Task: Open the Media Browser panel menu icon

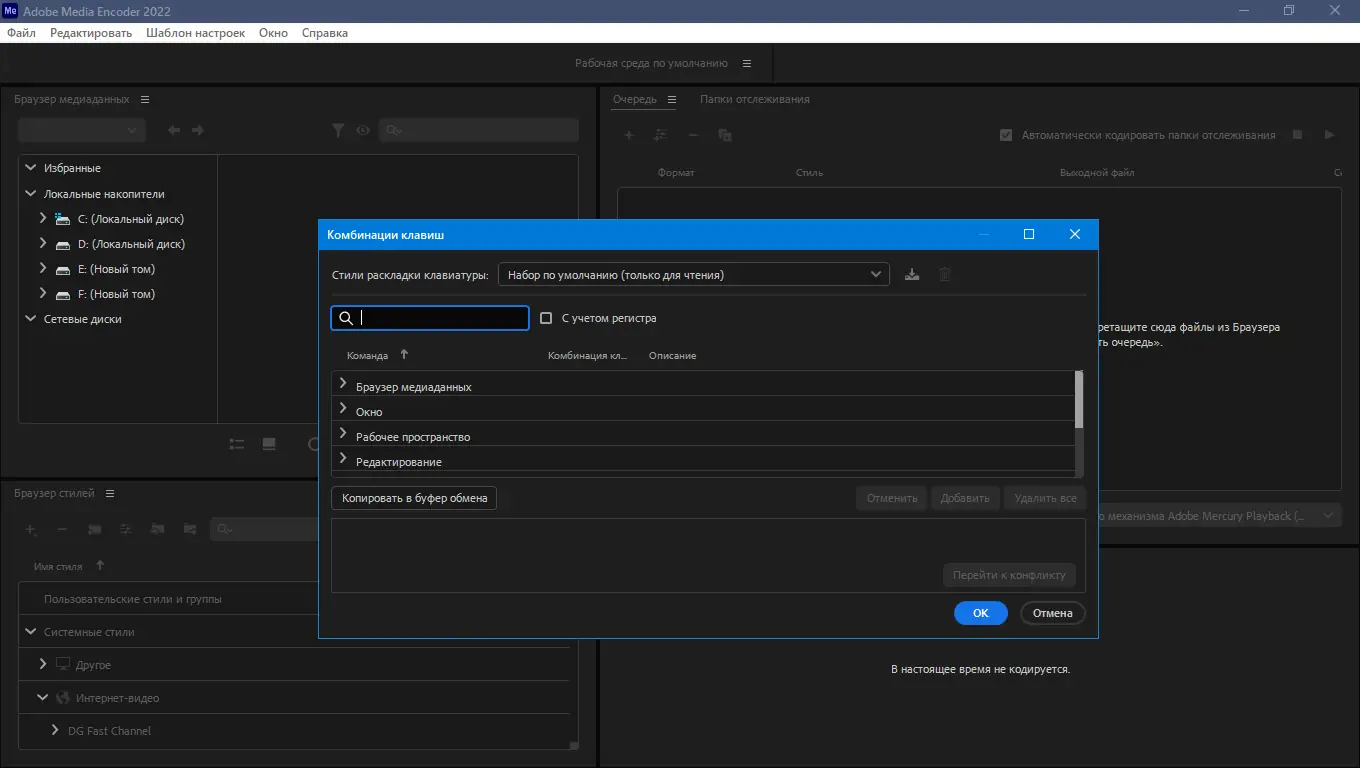Action: 145,99
